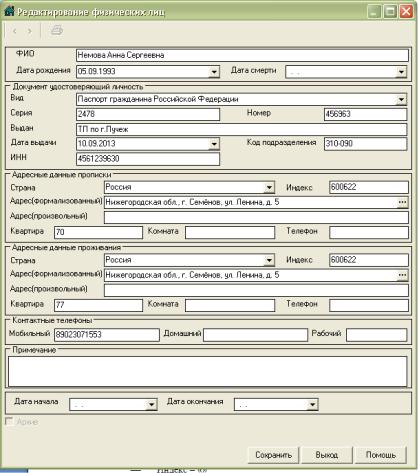Viewport: 418px width, 473px height.
Task: Click the Помощь button
Action: point(381,455)
